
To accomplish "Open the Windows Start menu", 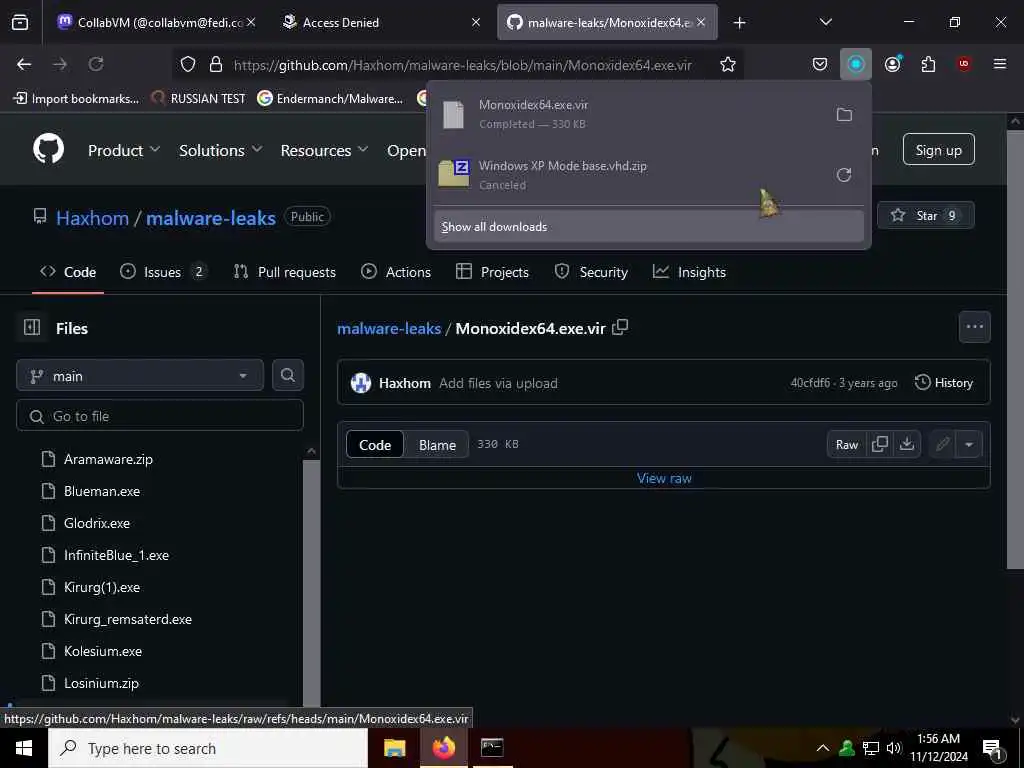I will point(24,748).
